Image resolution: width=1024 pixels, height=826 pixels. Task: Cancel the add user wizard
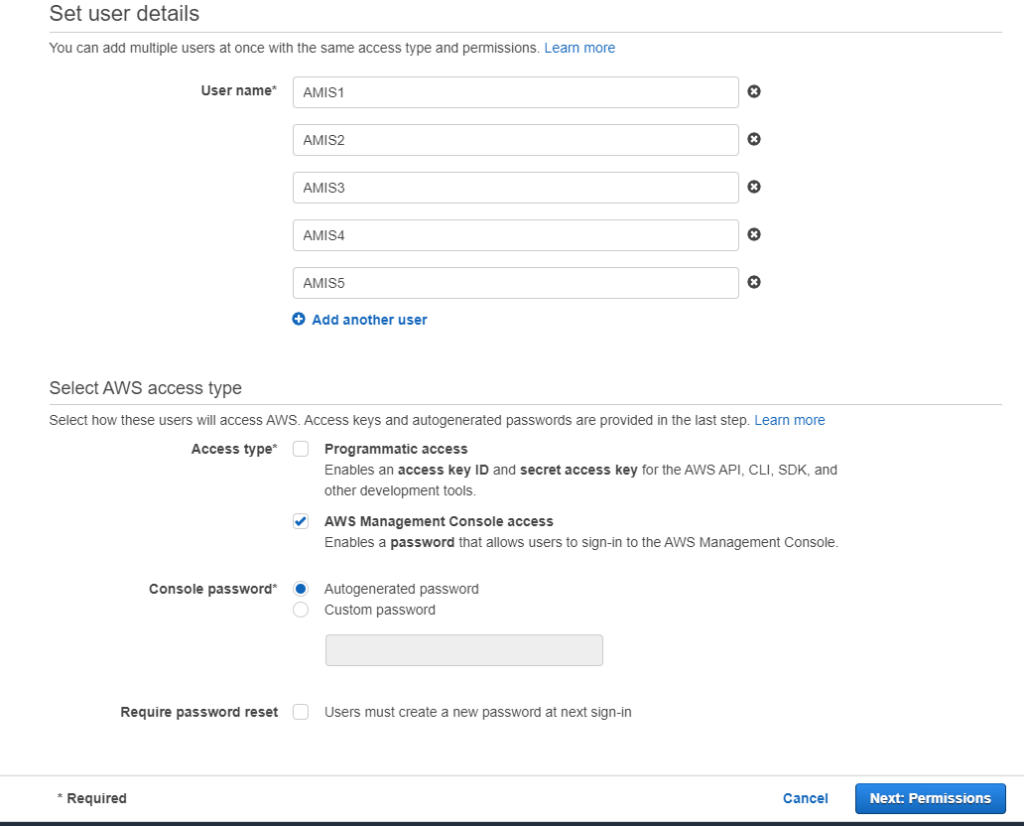(x=805, y=798)
